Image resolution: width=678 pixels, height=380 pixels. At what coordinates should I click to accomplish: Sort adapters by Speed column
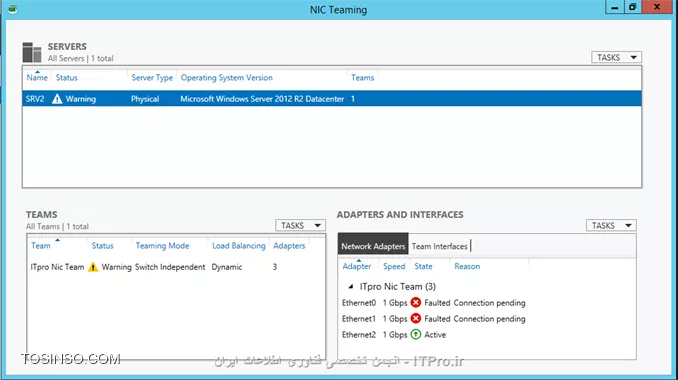394,266
